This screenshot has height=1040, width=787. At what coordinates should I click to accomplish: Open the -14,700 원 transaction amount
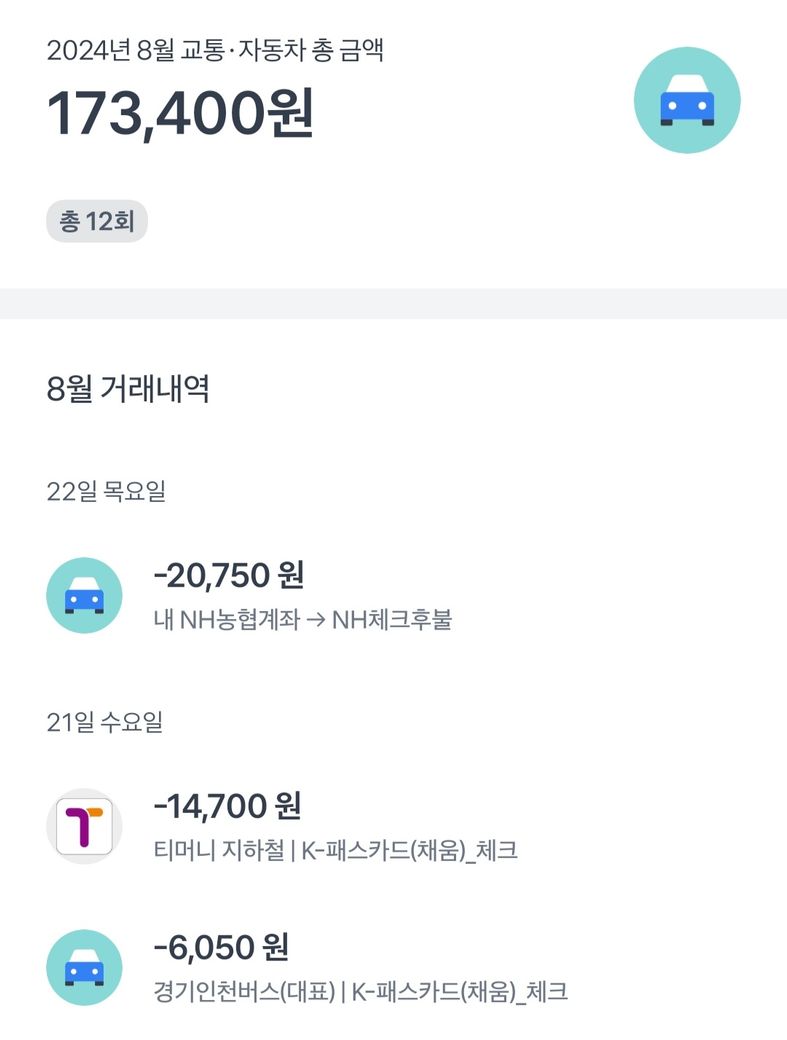[227, 805]
